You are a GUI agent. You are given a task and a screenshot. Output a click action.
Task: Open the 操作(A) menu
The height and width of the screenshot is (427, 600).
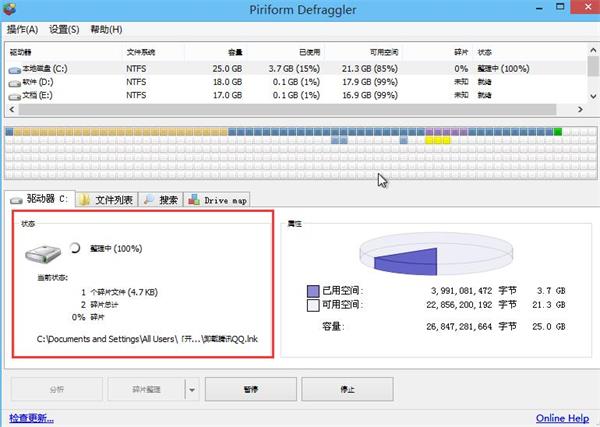click(22, 29)
